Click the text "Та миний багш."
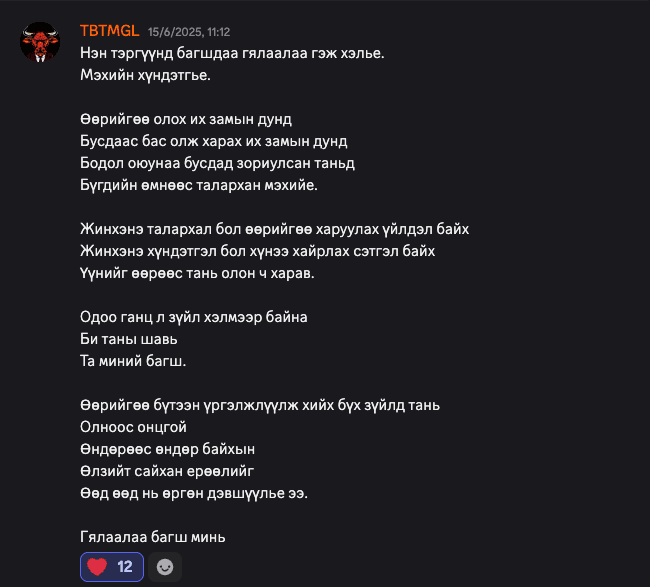 [x=133, y=361]
